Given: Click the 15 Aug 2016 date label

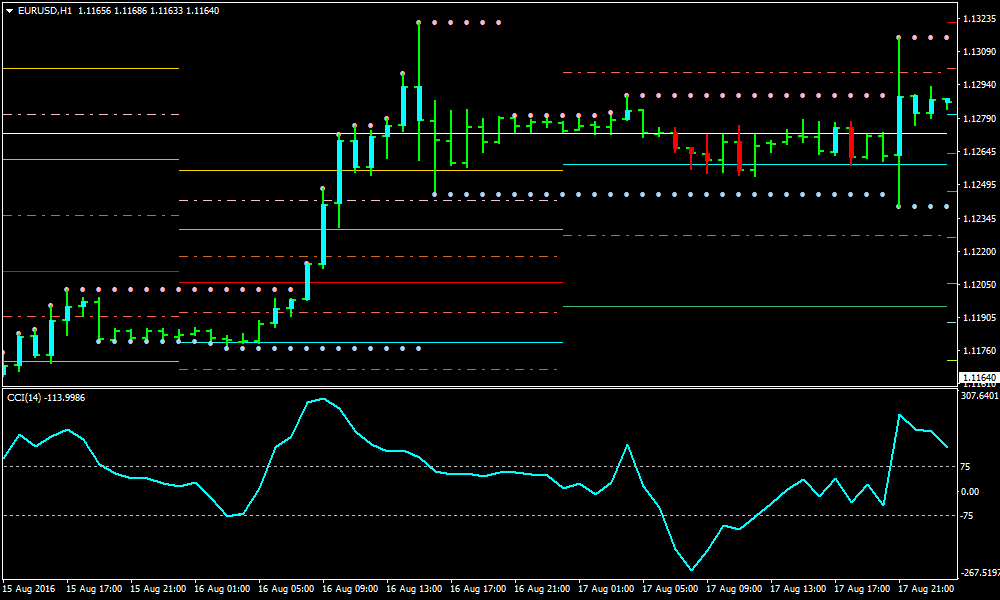Looking at the screenshot, I should (28, 589).
